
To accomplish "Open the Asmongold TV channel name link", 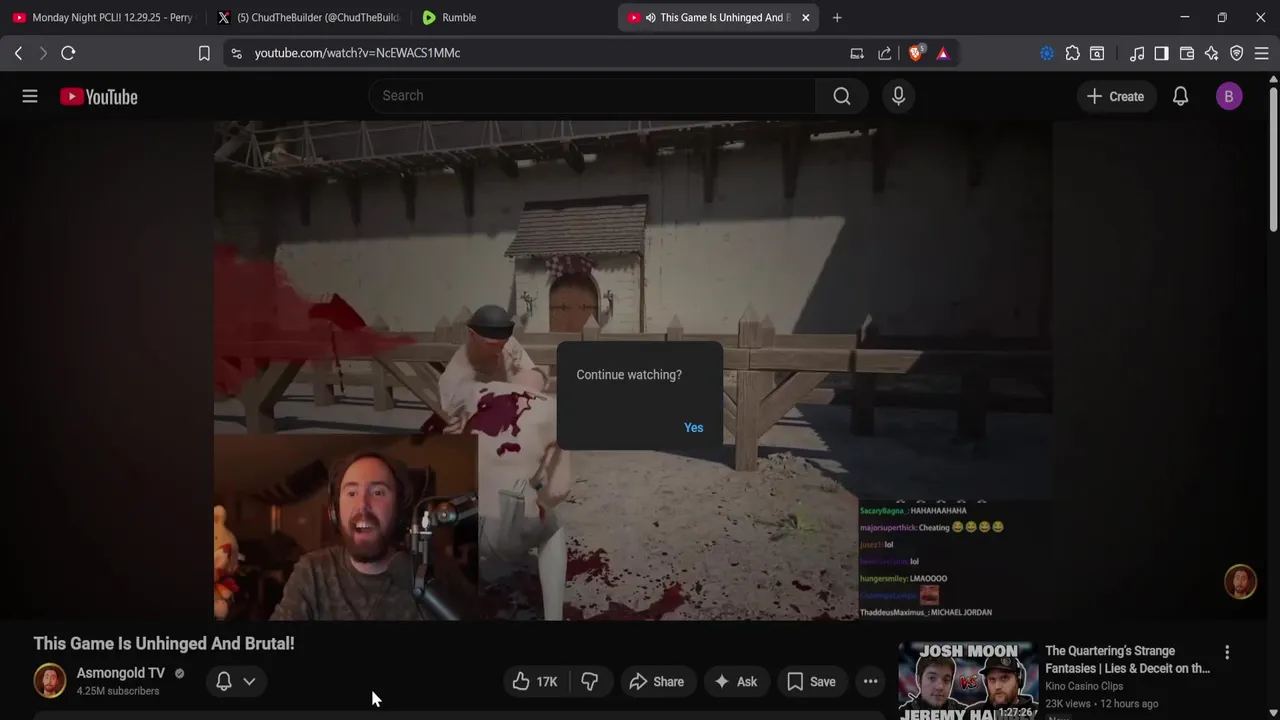I will pyautogui.click(x=121, y=673).
